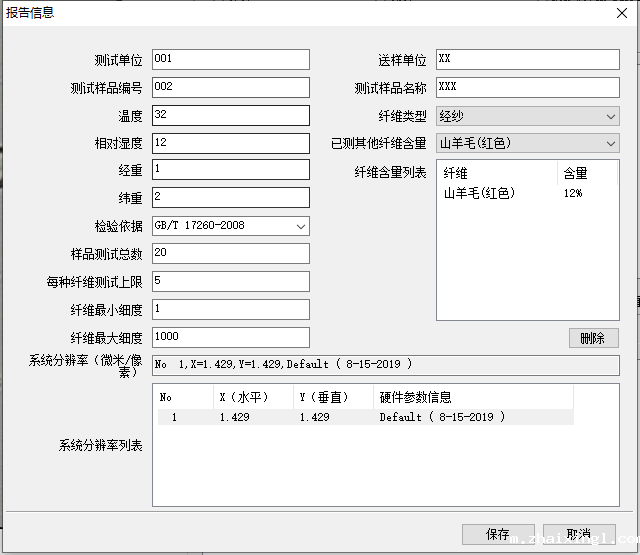Close the 报告信息 dialog window
This screenshot has height=555, width=640.
pos(620,13)
